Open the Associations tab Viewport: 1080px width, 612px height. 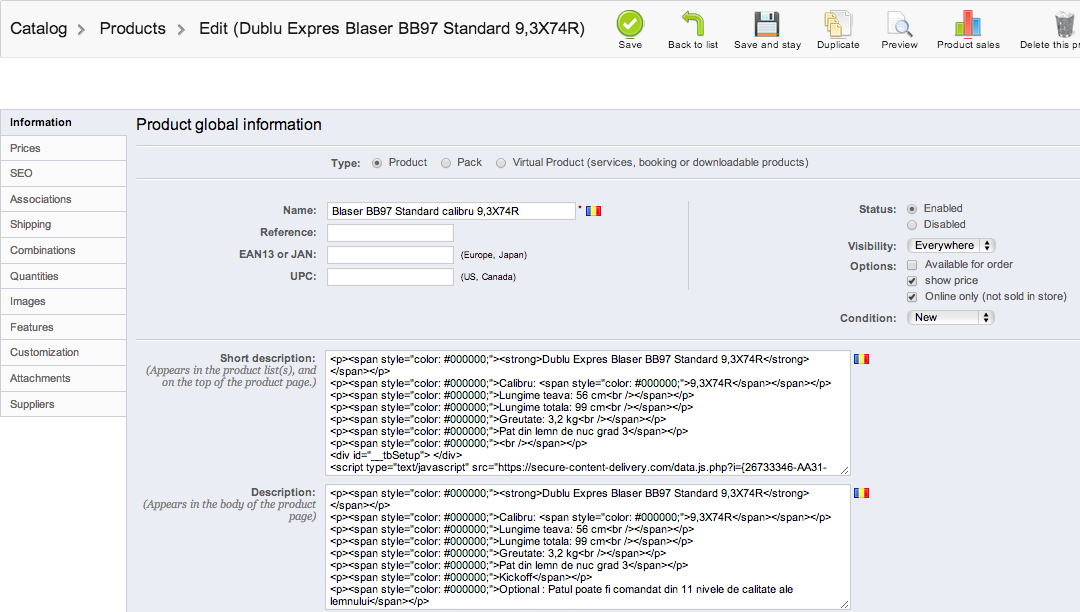[63, 199]
